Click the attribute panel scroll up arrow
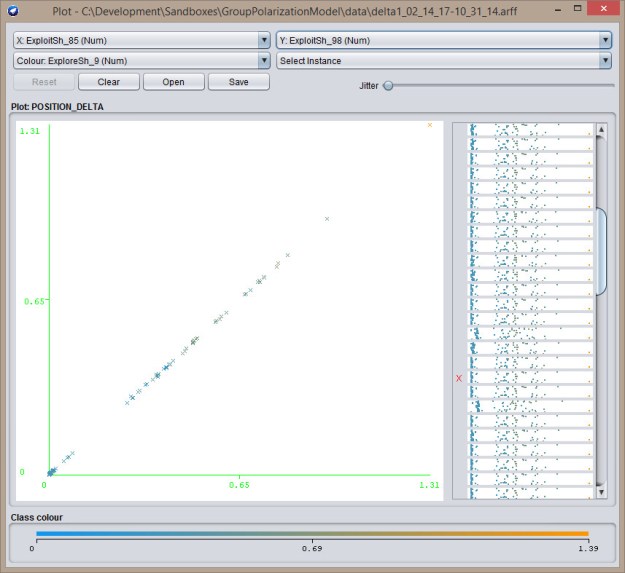The height and width of the screenshot is (573, 625). click(x=601, y=130)
